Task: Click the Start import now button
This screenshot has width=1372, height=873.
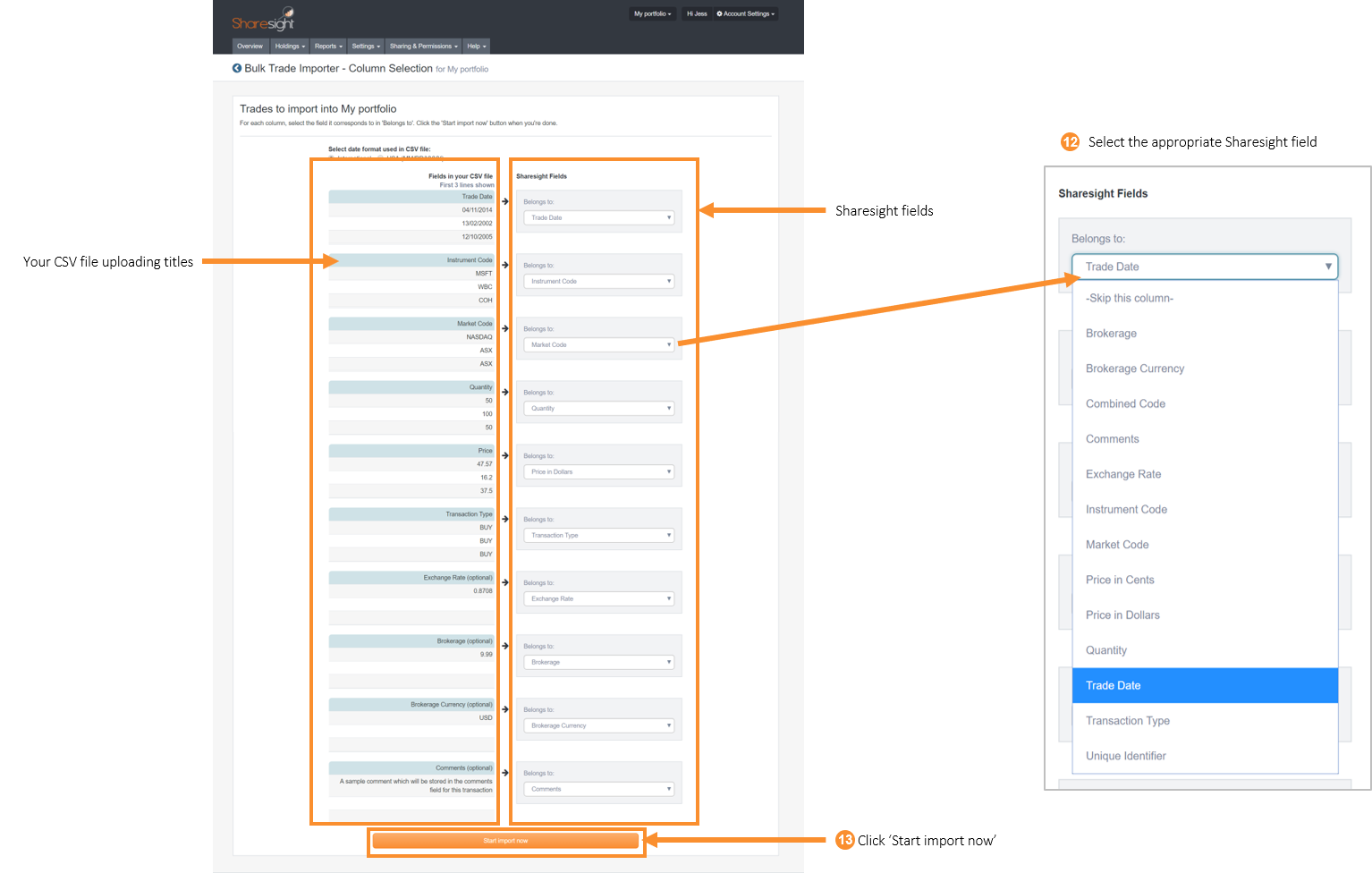Action: click(x=505, y=841)
